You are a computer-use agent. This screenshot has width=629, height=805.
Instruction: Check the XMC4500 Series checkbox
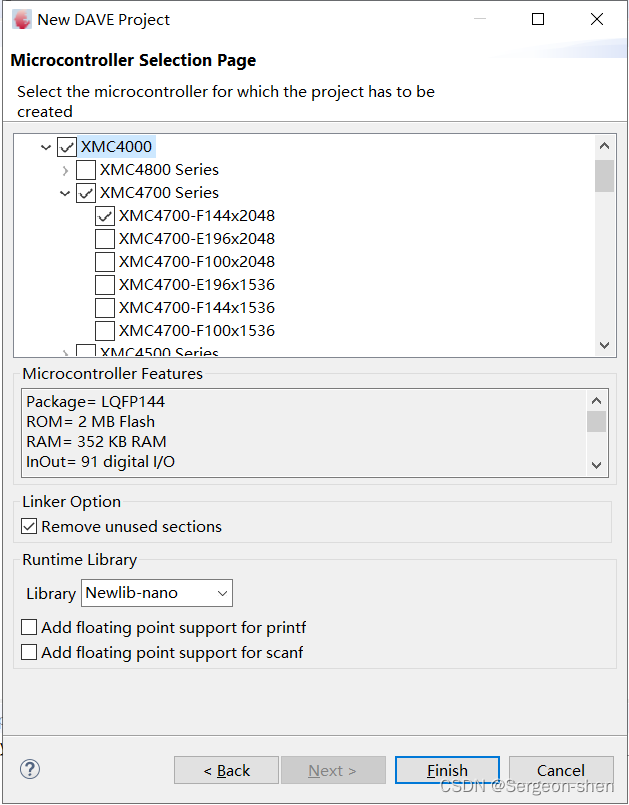[85, 352]
